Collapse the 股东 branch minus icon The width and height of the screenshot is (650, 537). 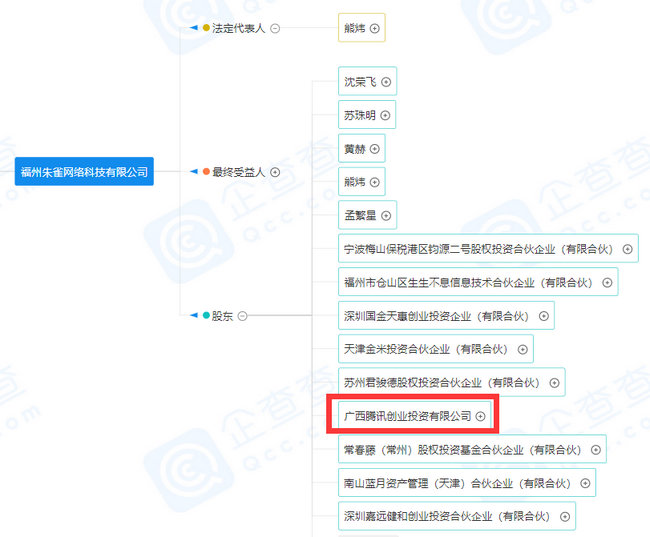click(x=242, y=316)
